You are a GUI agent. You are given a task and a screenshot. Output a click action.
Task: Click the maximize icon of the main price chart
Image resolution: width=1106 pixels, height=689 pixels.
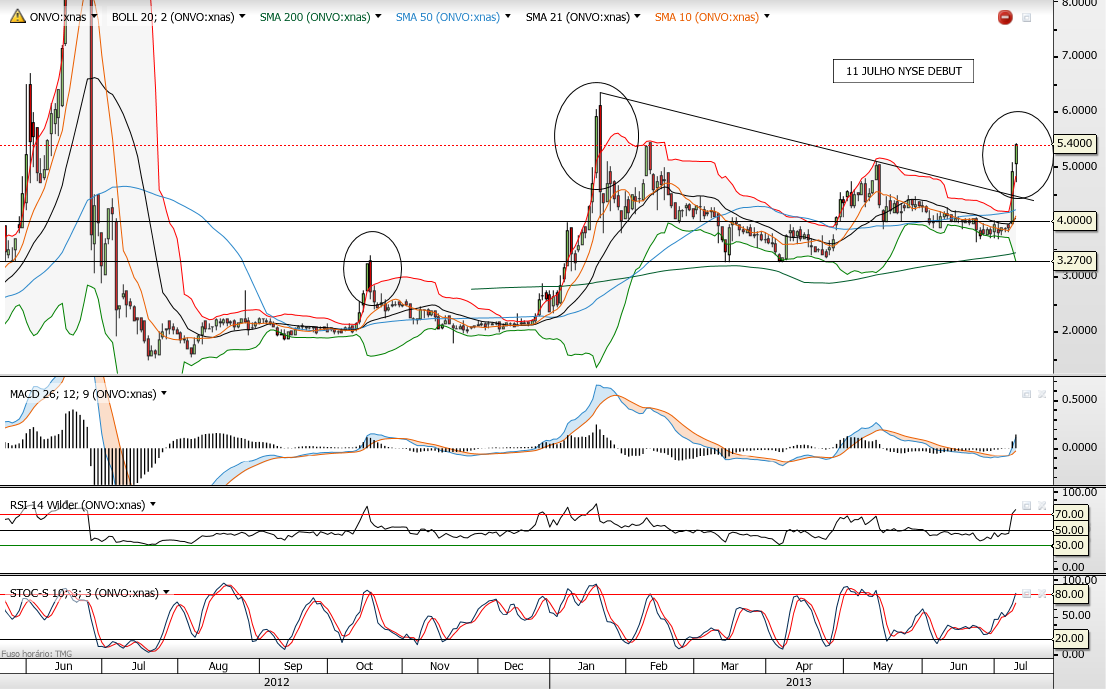pyautogui.click(x=1027, y=18)
